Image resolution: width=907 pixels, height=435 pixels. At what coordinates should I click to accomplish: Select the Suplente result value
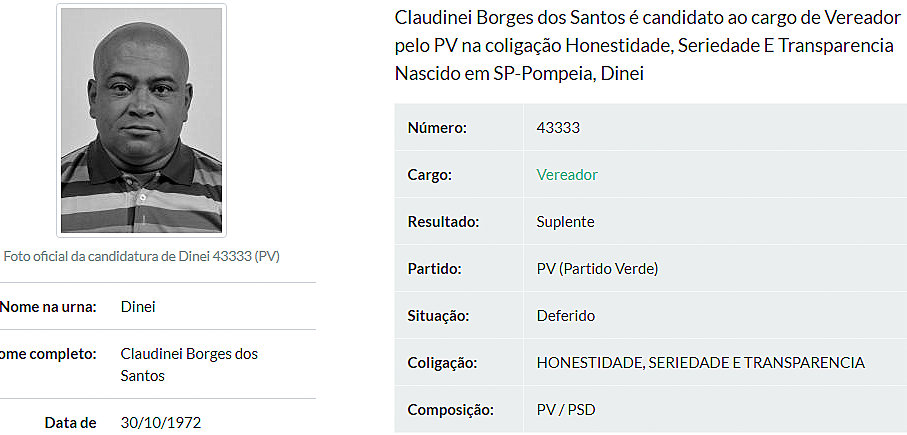tap(565, 222)
